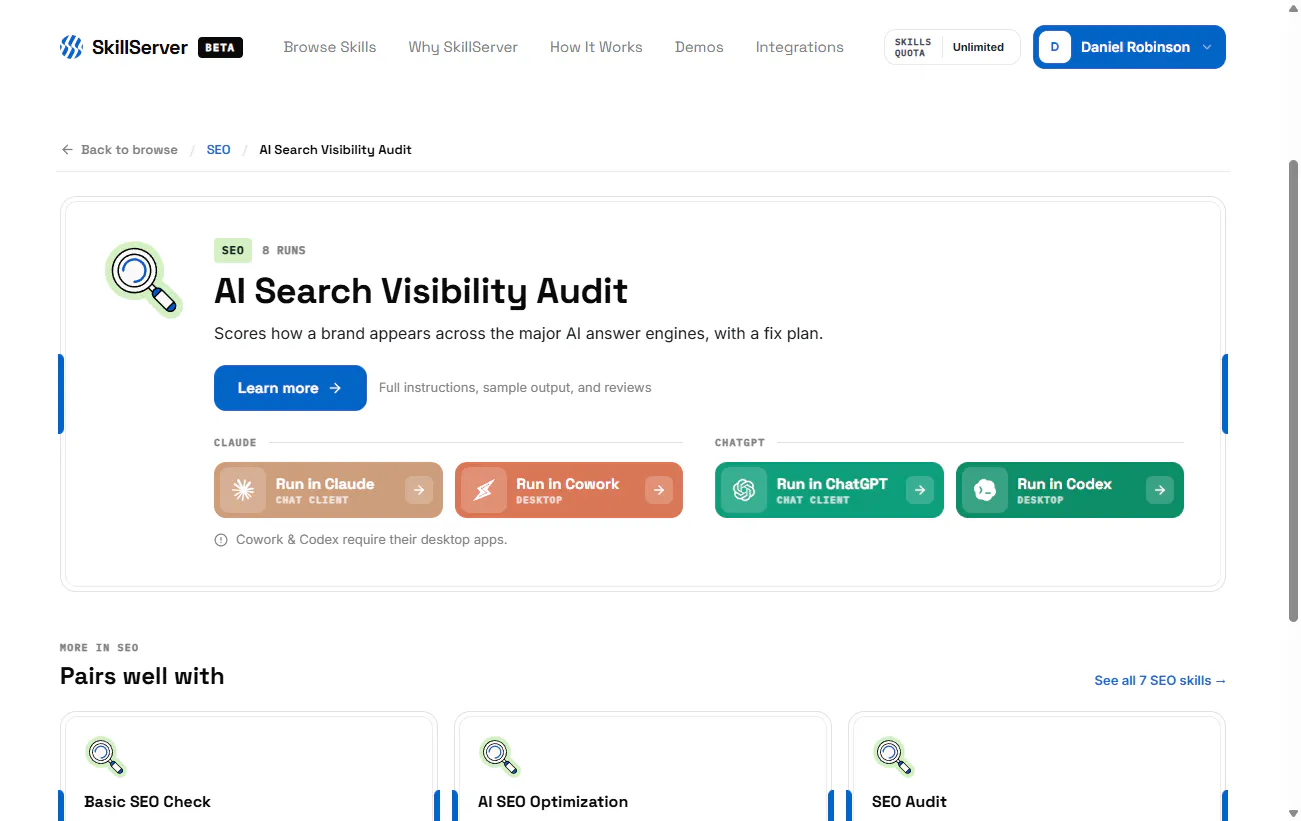The image size is (1301, 821).
Task: Open the Demos page
Action: (x=699, y=47)
